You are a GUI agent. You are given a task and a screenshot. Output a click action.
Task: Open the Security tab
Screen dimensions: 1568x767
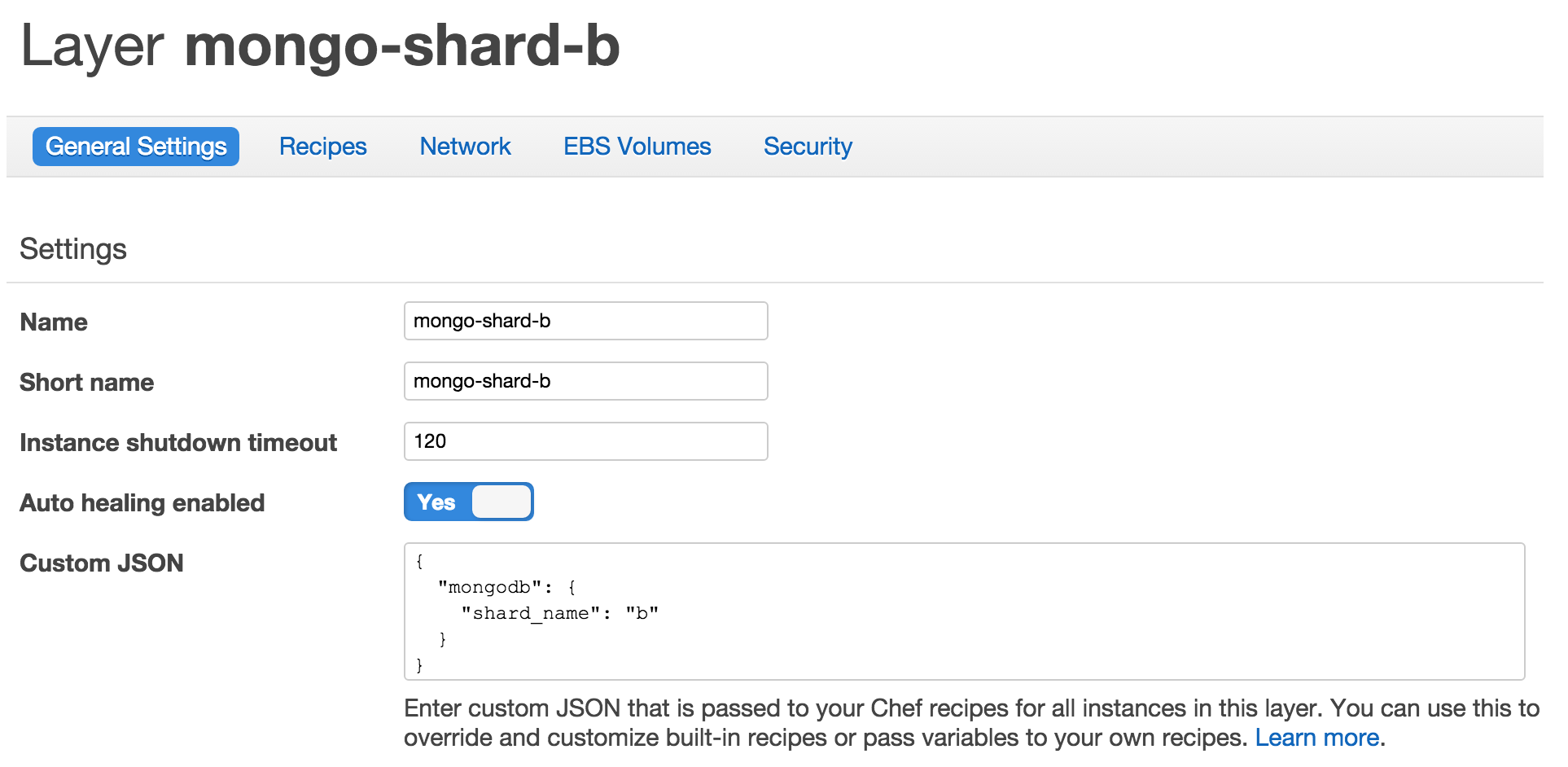tap(808, 147)
